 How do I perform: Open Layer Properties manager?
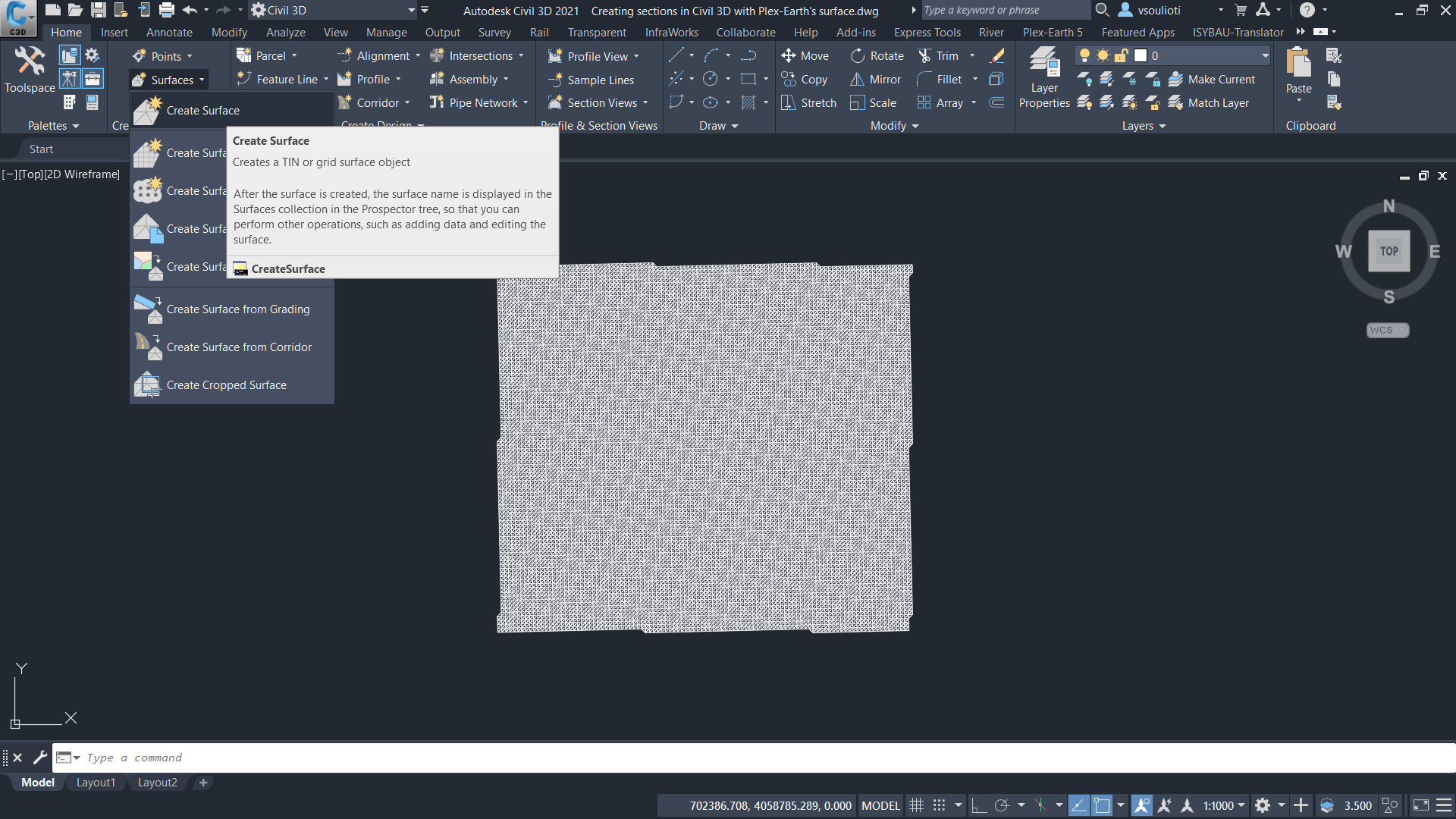(1044, 77)
